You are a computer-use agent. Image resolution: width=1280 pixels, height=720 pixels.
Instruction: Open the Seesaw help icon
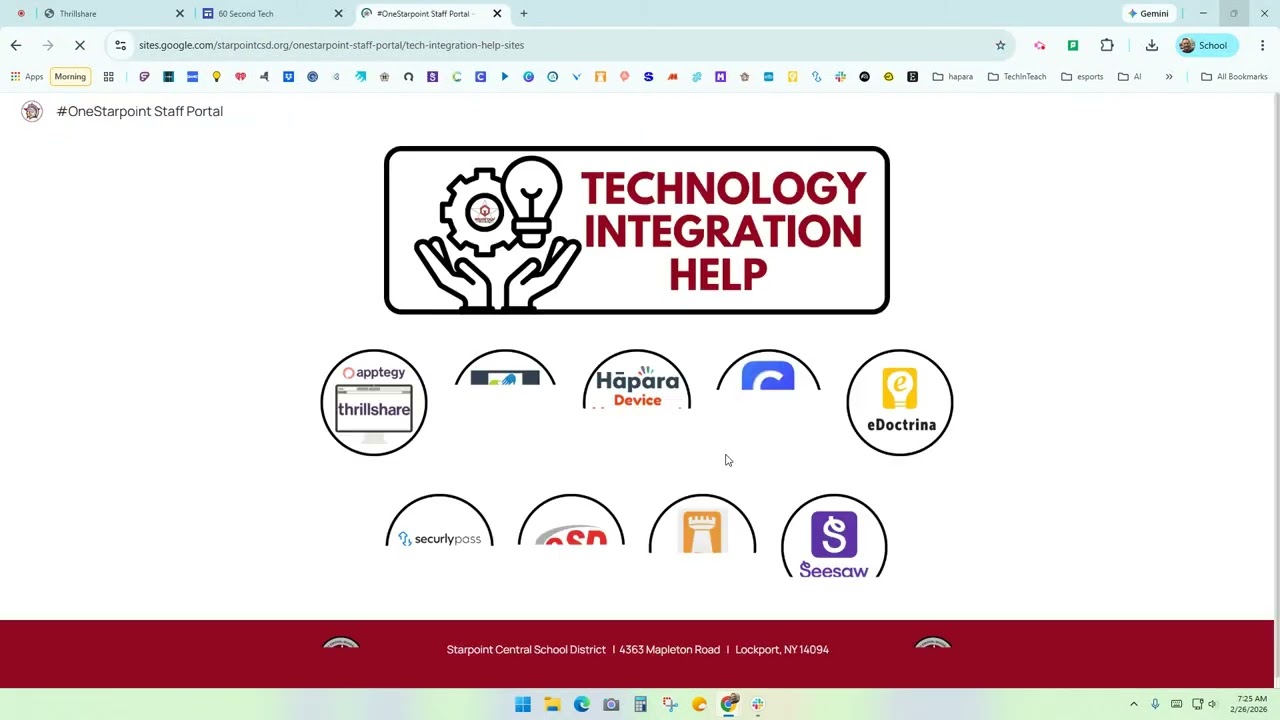[x=834, y=537]
